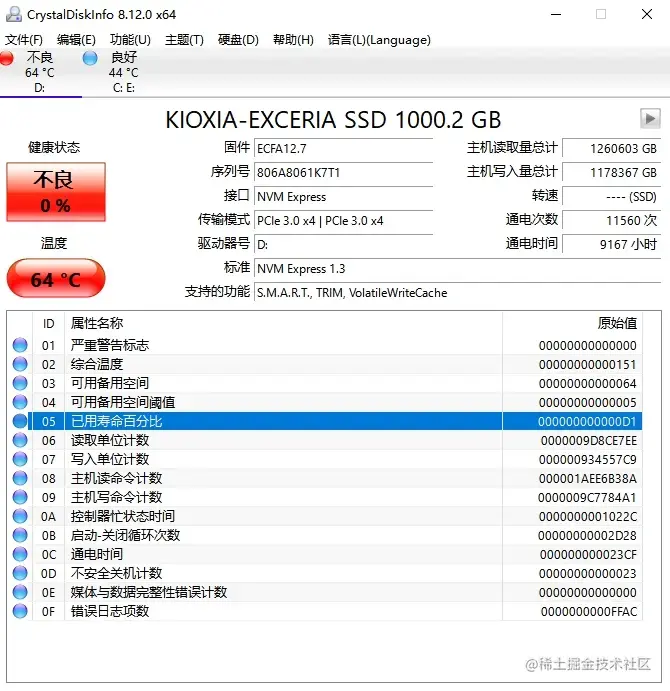Click the status dot for row 0D 不安全关机计数
The width and height of the screenshot is (670, 691).
coord(20,573)
